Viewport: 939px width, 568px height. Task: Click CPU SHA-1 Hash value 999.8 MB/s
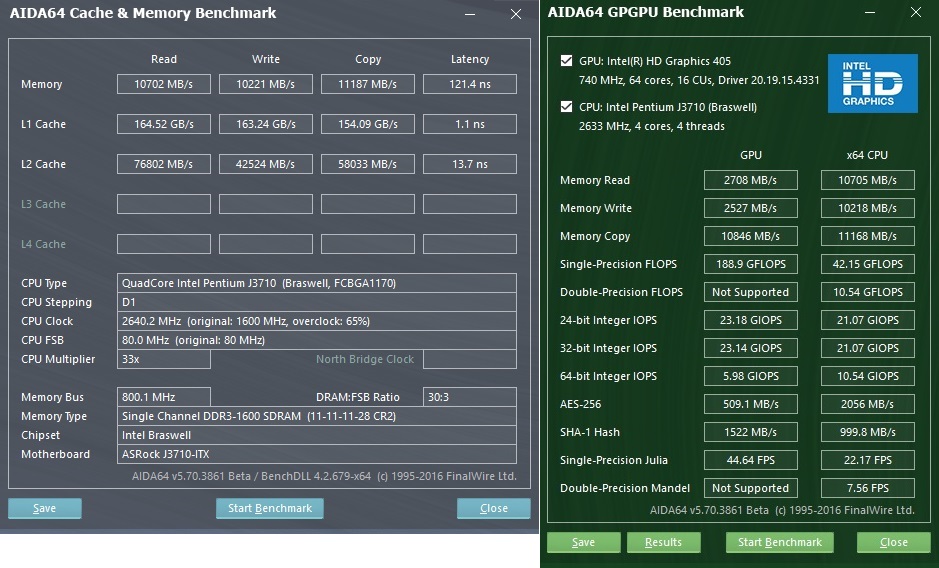[x=868, y=432]
